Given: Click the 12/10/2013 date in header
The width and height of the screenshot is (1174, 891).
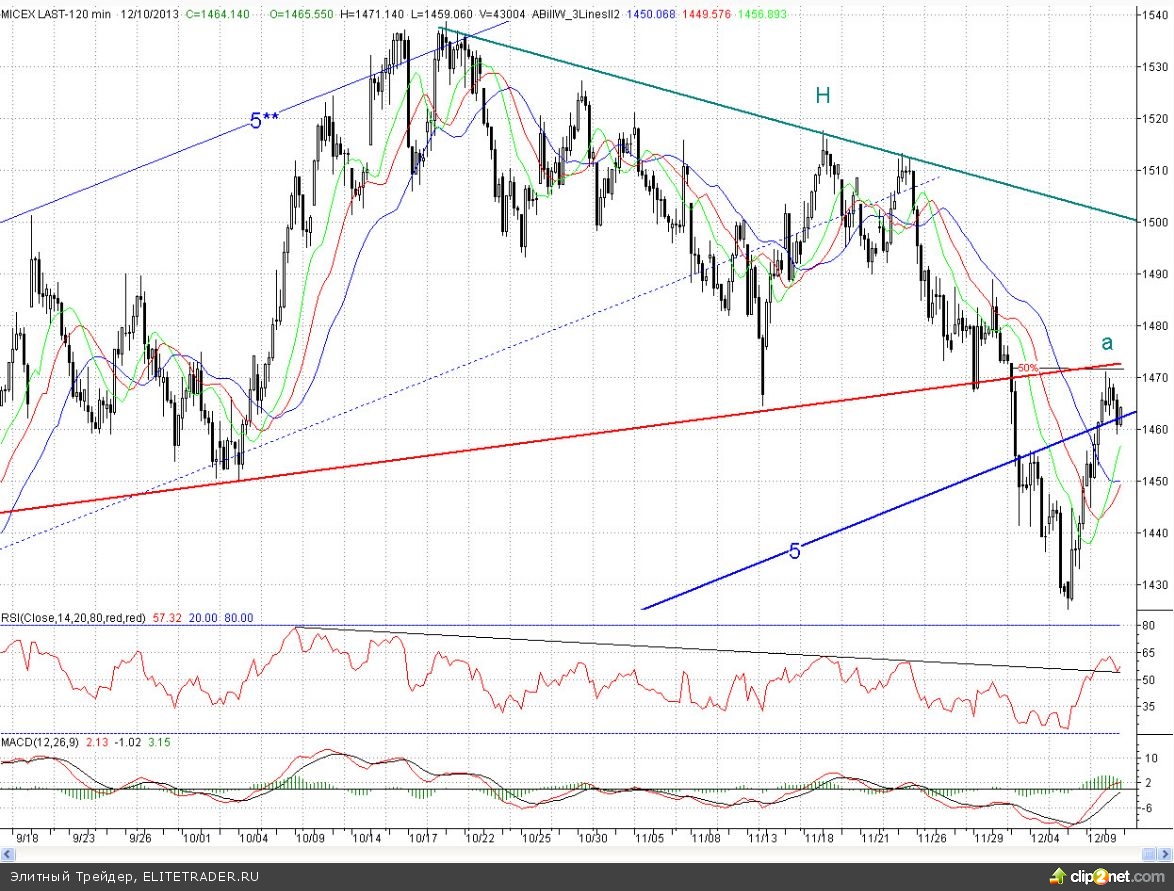Looking at the screenshot, I should [150, 15].
